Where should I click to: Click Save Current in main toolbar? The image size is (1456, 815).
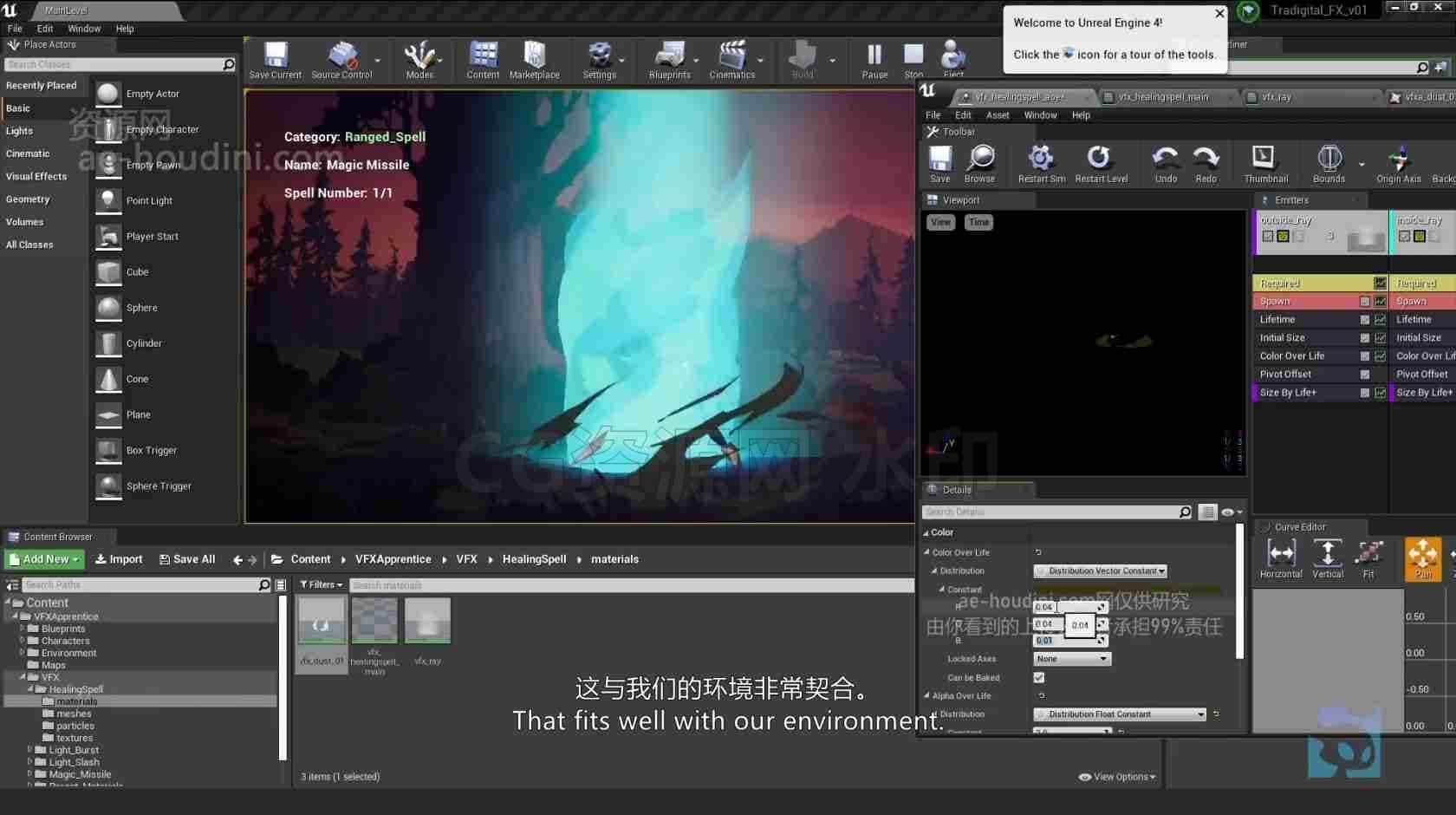click(x=276, y=60)
